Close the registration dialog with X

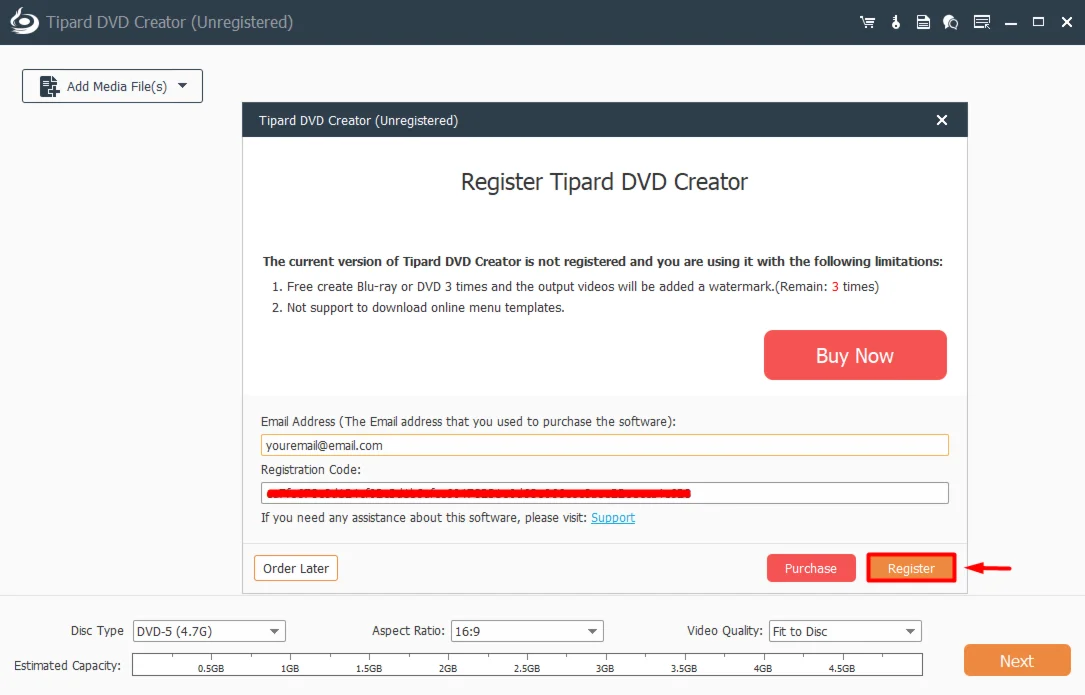click(941, 120)
